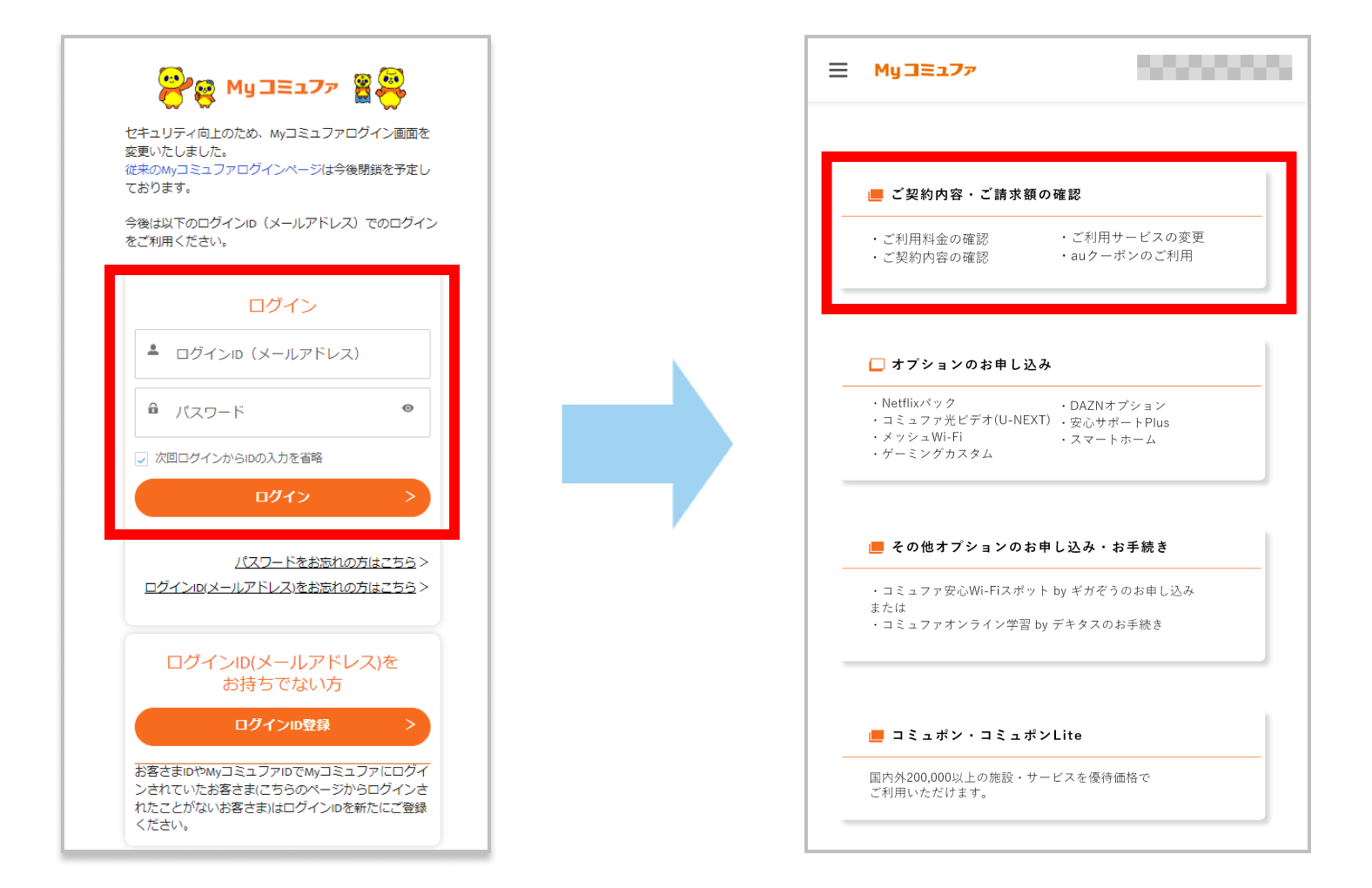Open the Netflixパック option link

(x=918, y=403)
